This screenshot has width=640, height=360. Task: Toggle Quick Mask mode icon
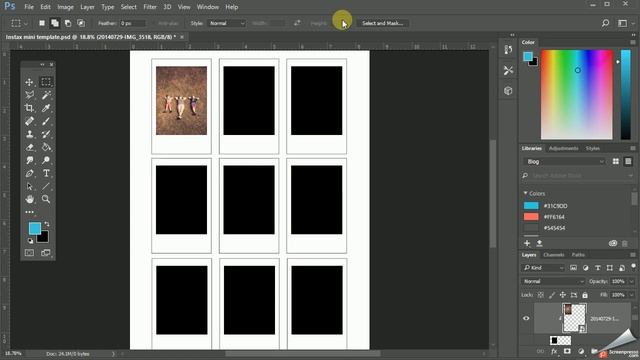click(x=29, y=253)
